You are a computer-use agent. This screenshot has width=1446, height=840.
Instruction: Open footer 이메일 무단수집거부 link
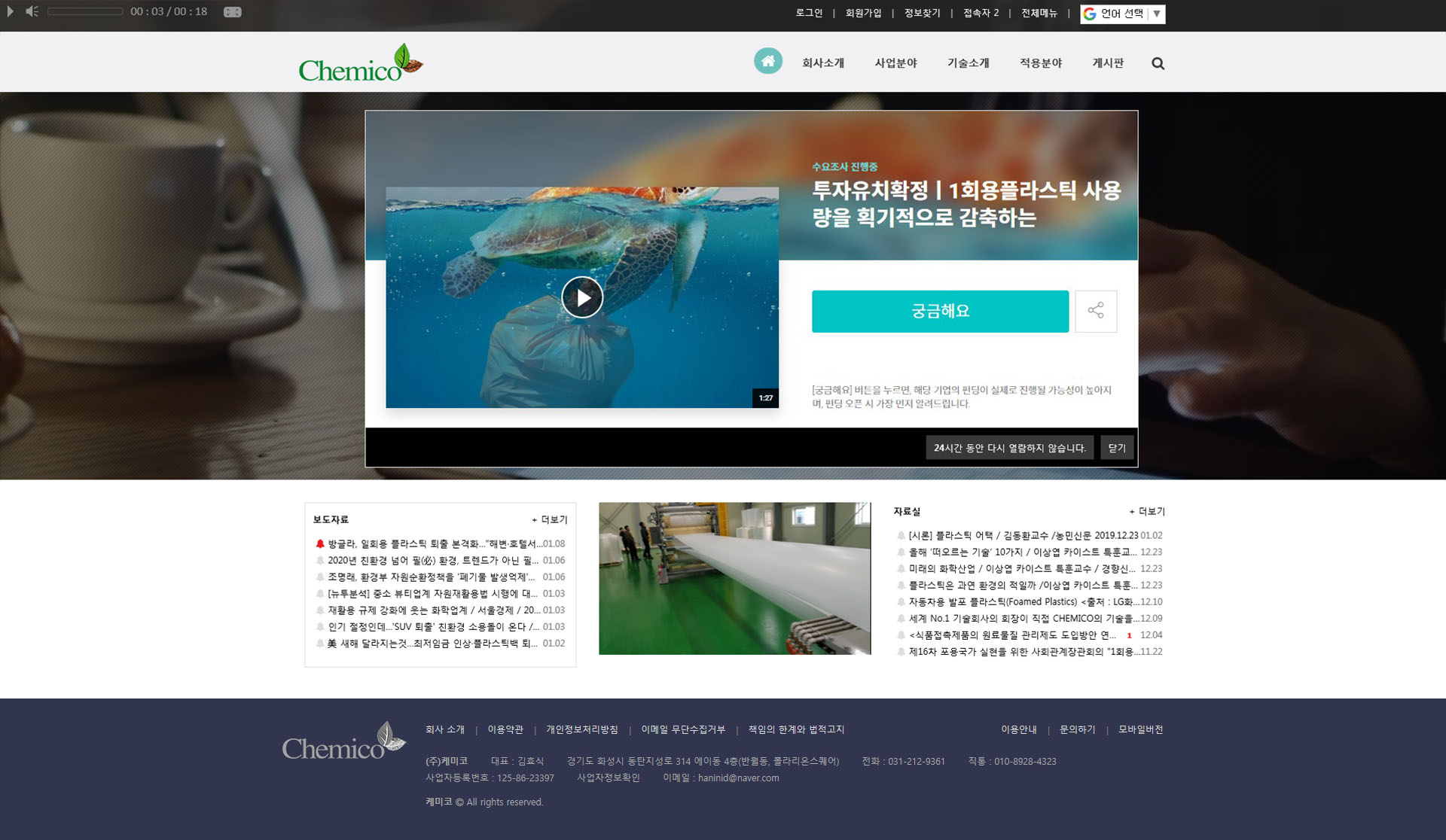coord(683,729)
